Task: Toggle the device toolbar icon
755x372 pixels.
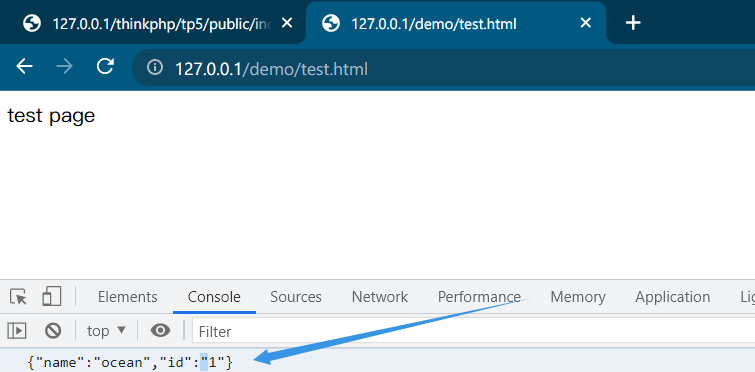Action: pyautogui.click(x=52, y=296)
